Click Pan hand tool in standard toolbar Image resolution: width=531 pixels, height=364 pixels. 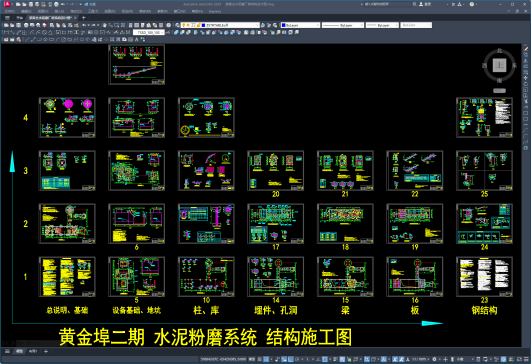[x=104, y=25]
